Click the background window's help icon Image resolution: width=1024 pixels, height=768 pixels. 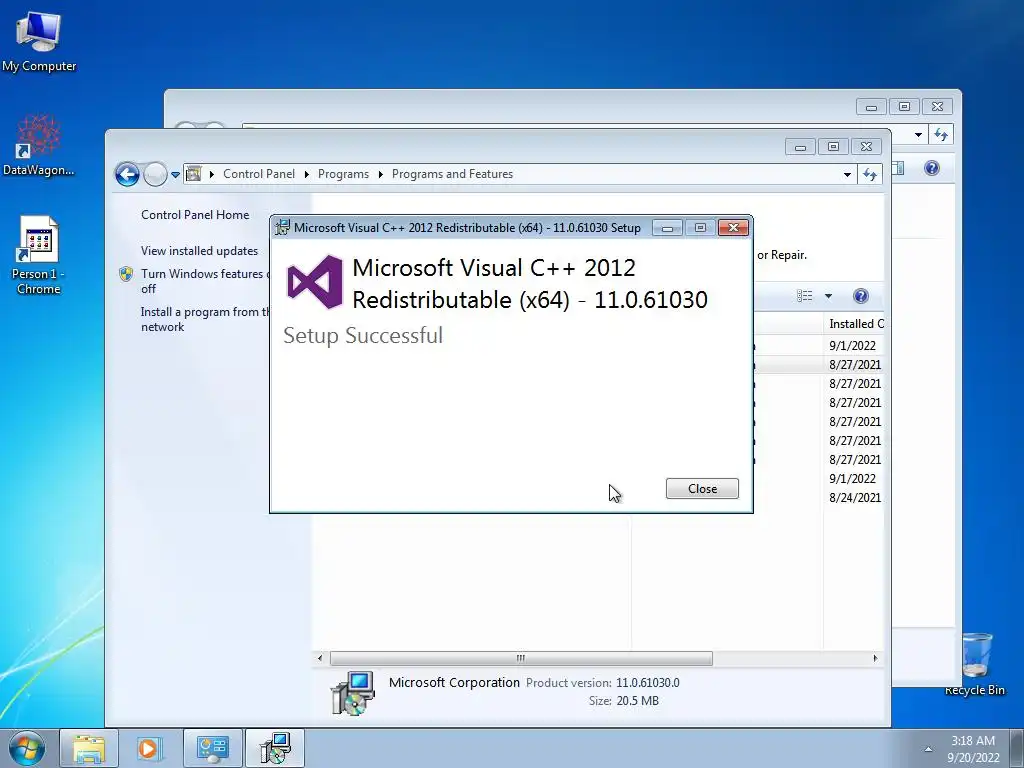932,168
